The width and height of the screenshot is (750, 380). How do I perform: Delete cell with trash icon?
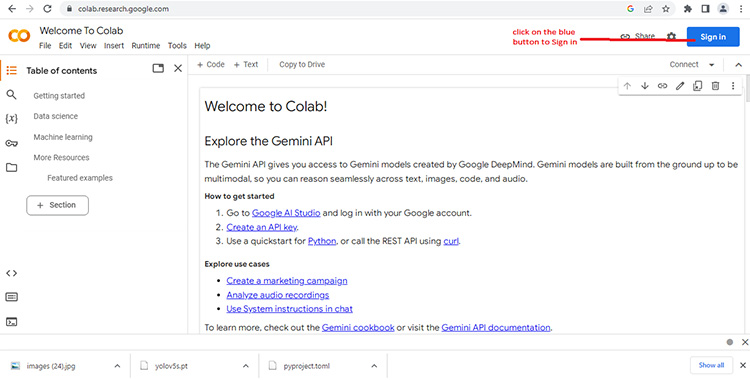coord(715,86)
